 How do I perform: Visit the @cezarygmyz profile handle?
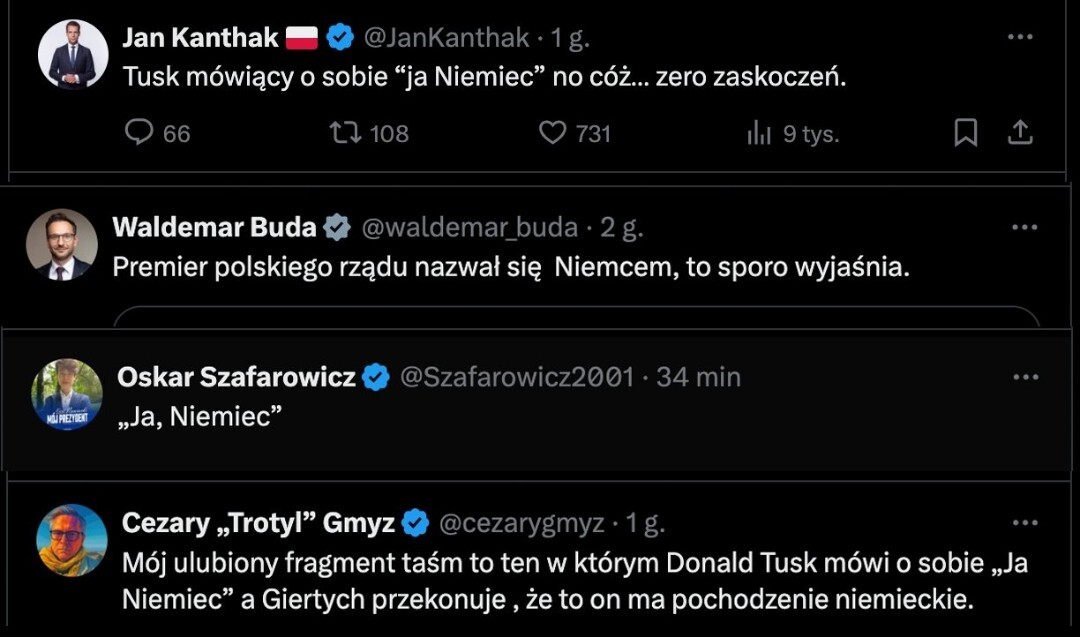point(521,522)
